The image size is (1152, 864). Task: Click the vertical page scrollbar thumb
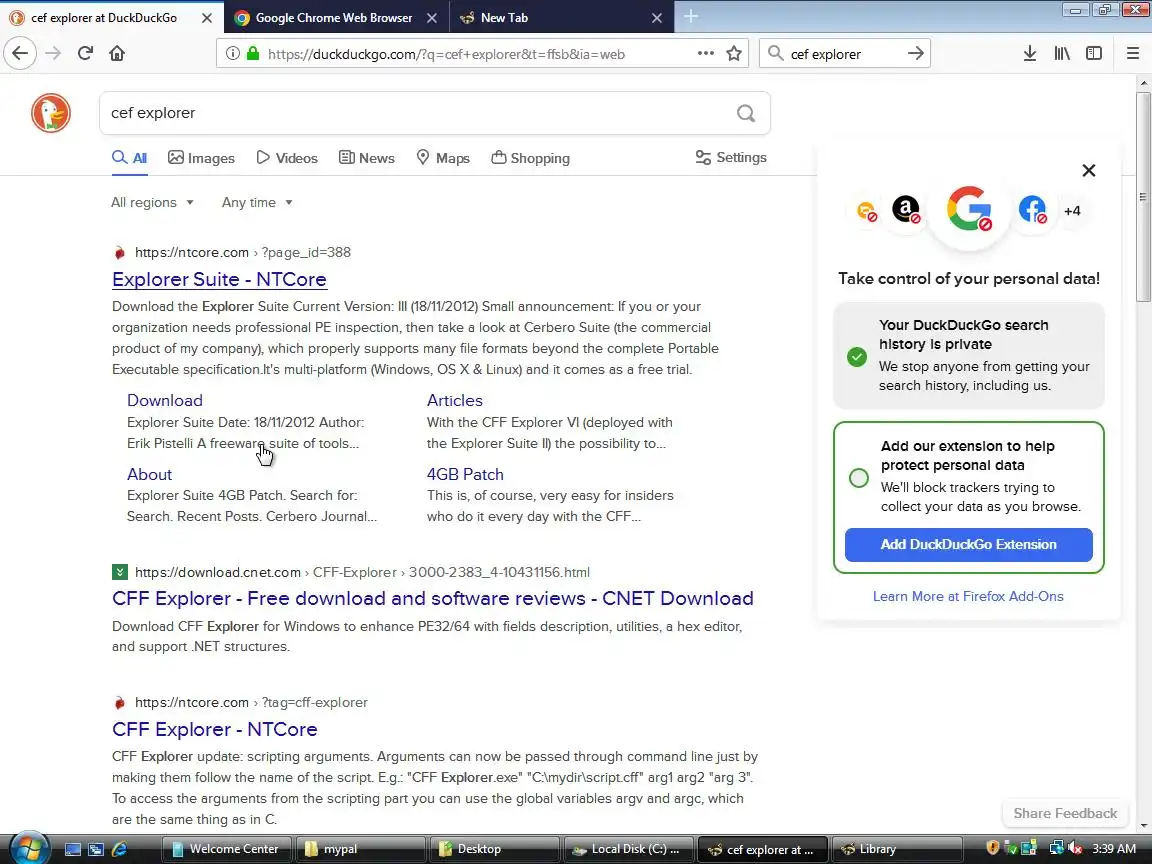[1143, 197]
